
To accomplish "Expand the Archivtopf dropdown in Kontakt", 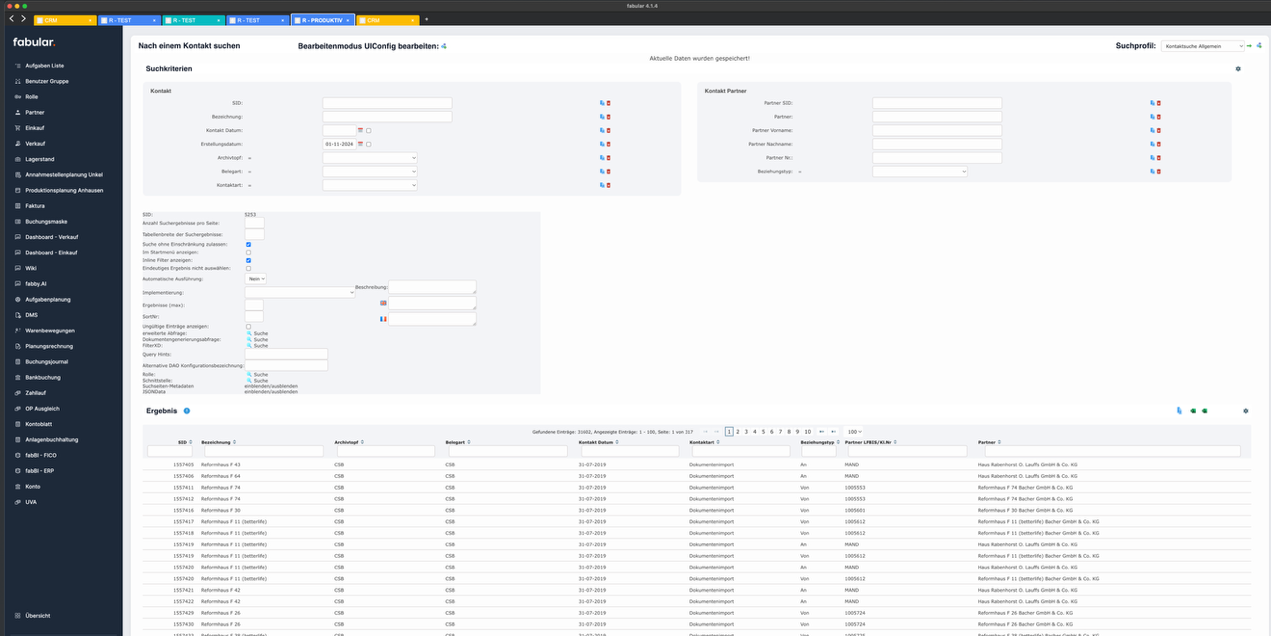I will pyautogui.click(x=369, y=158).
